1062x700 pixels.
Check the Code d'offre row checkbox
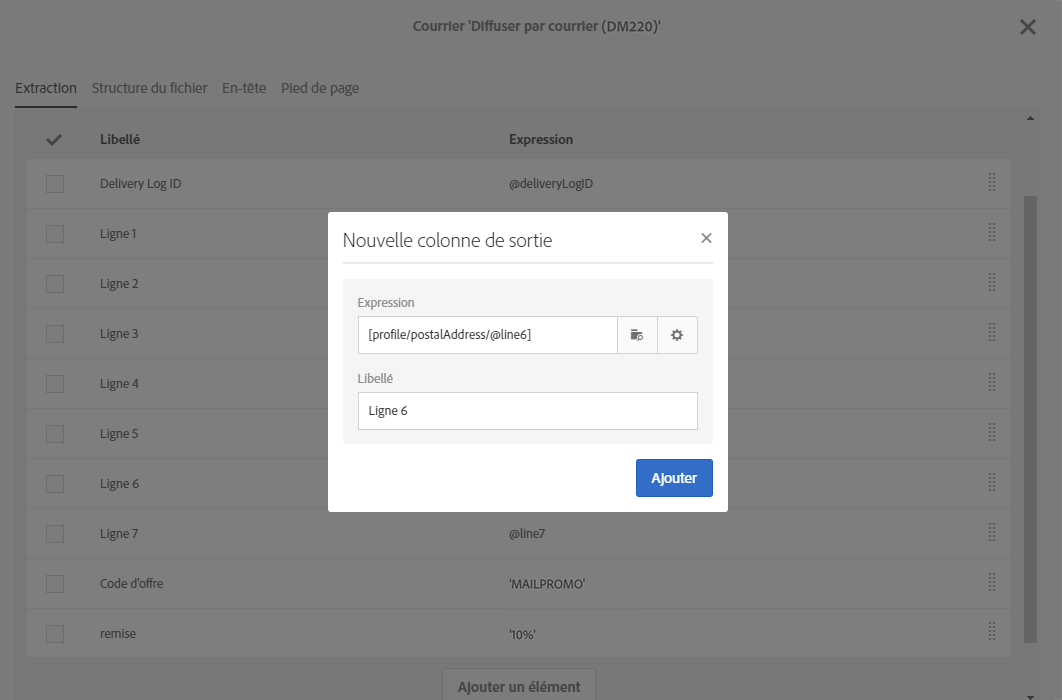[x=55, y=584]
